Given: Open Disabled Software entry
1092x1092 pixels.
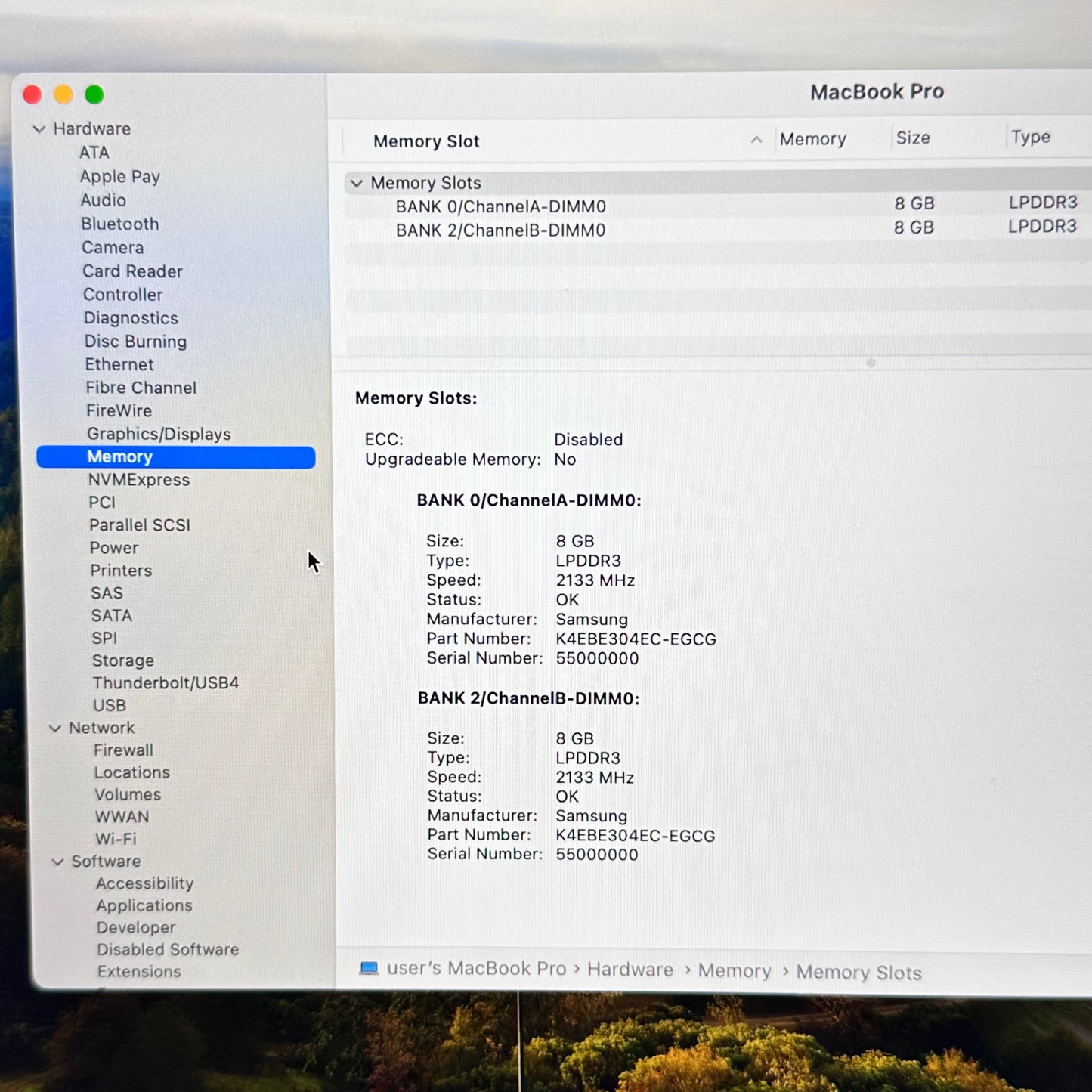Looking at the screenshot, I should (168, 950).
